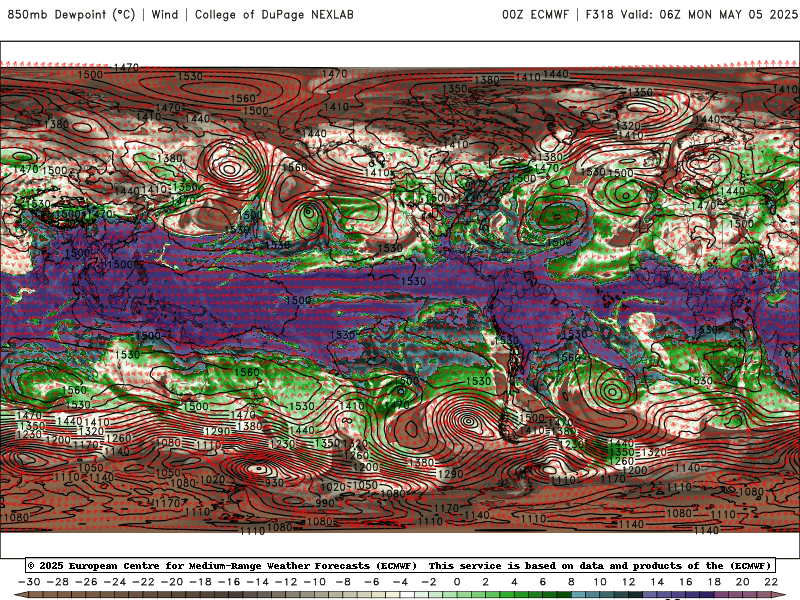Click the -16 value on dewpoint scale
This screenshot has height=600, width=800.
(x=229, y=582)
